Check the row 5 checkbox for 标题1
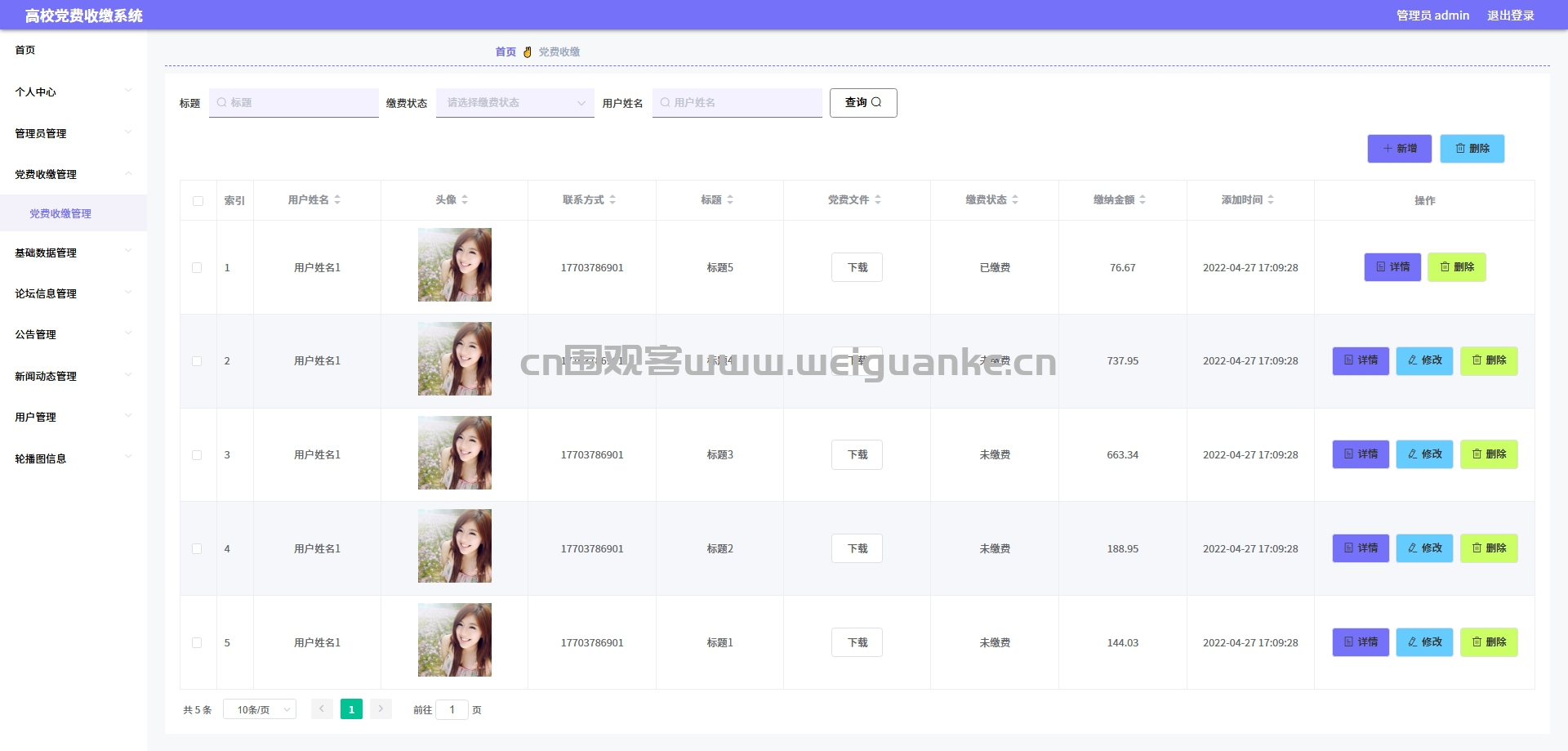This screenshot has width=1568, height=751. 197,642
